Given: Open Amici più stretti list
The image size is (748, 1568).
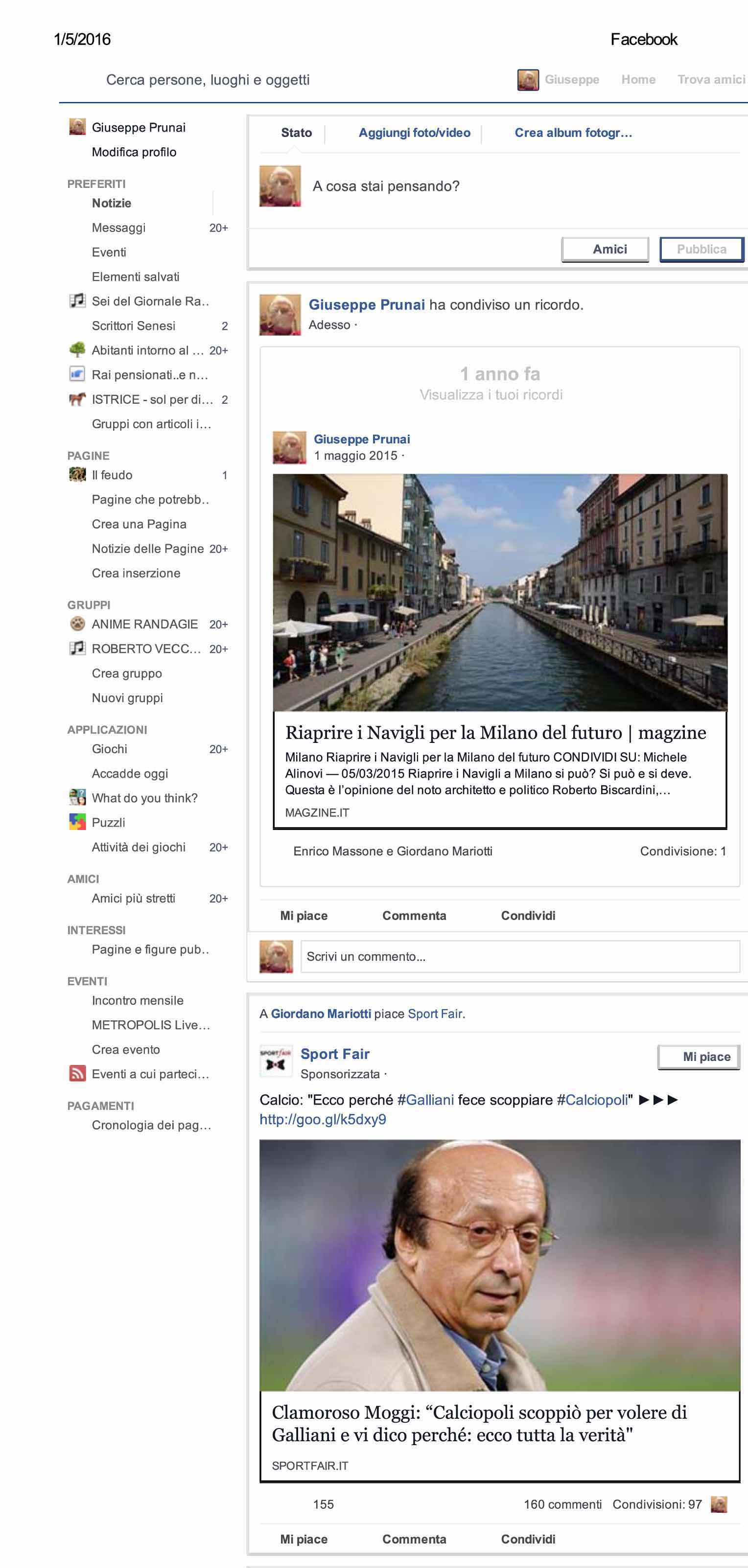Looking at the screenshot, I should (x=133, y=898).
